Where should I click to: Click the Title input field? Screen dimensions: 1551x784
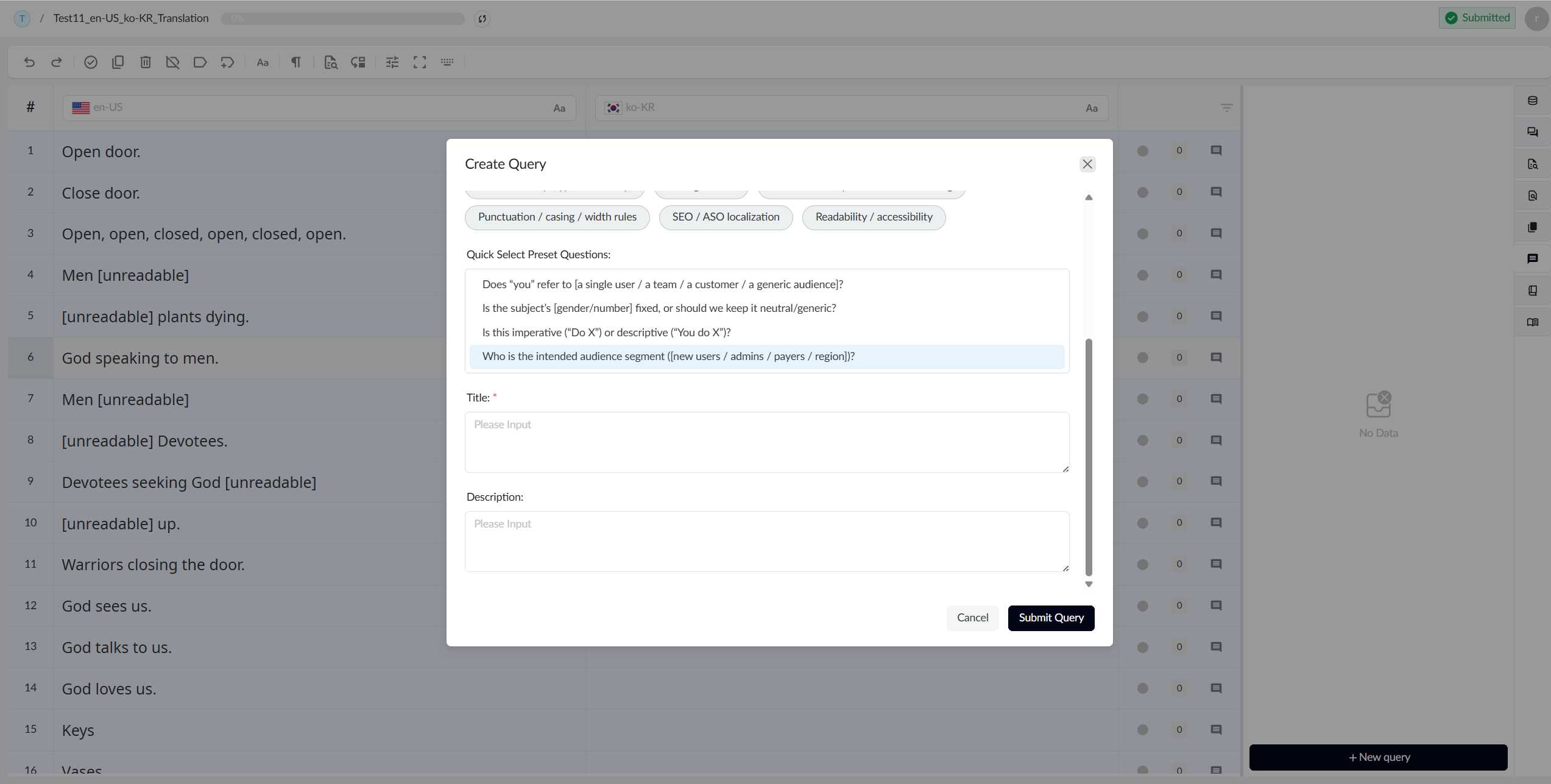point(766,442)
